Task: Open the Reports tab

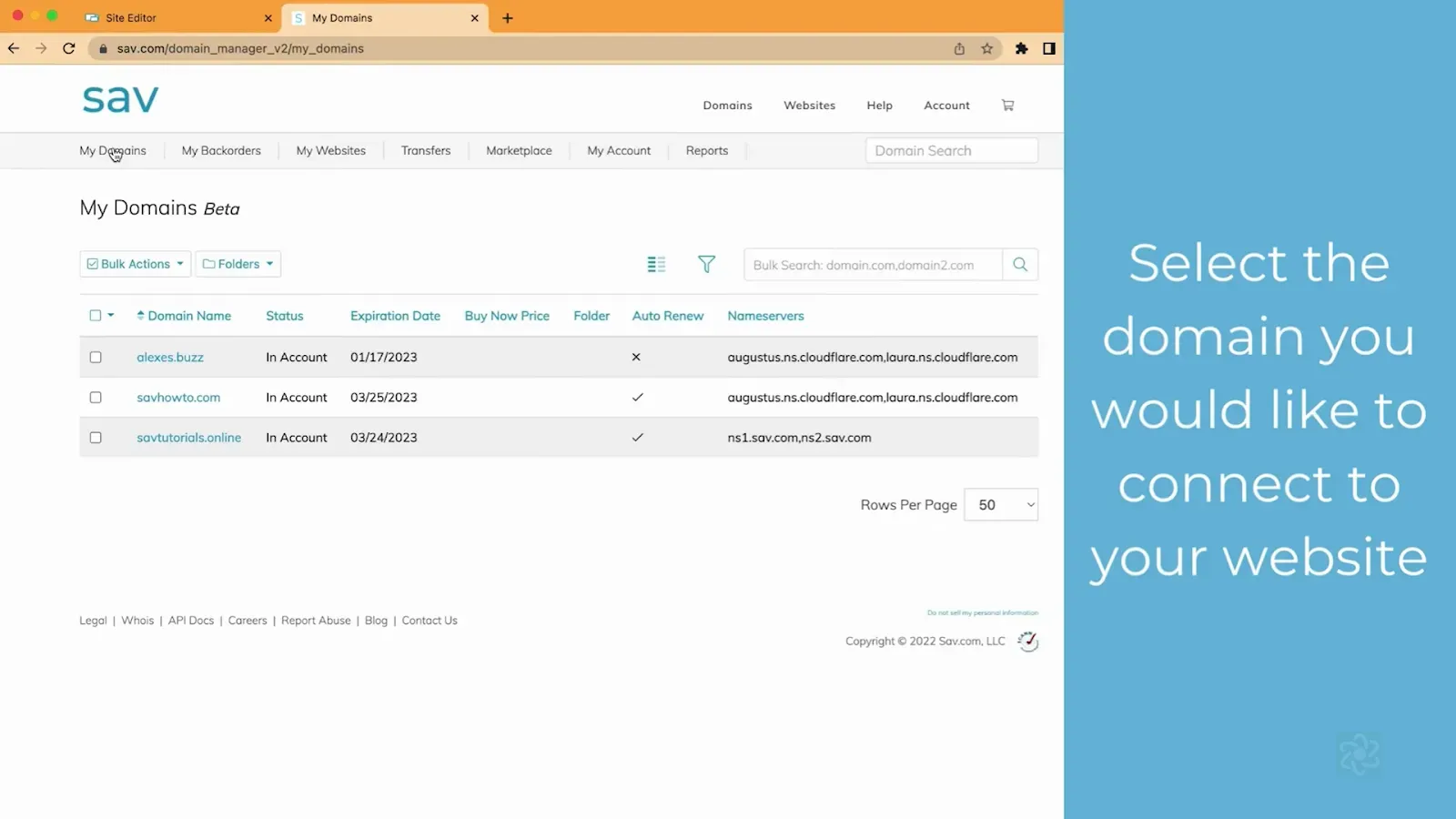Action: 707,151
